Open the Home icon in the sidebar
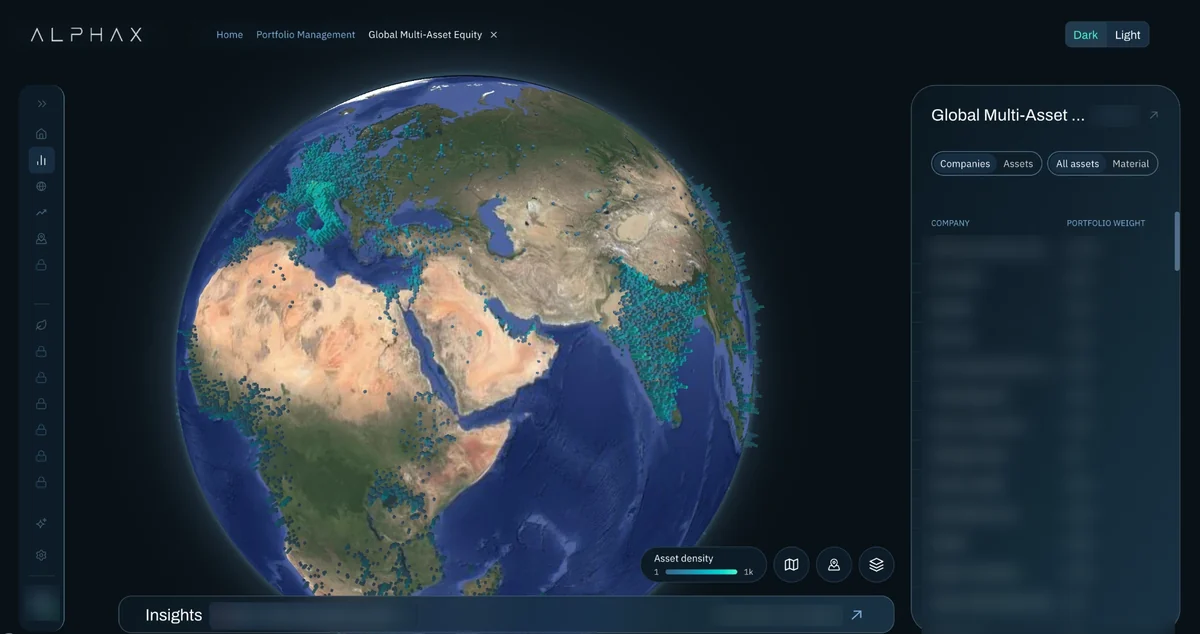This screenshot has height=634, width=1200. [x=41, y=134]
